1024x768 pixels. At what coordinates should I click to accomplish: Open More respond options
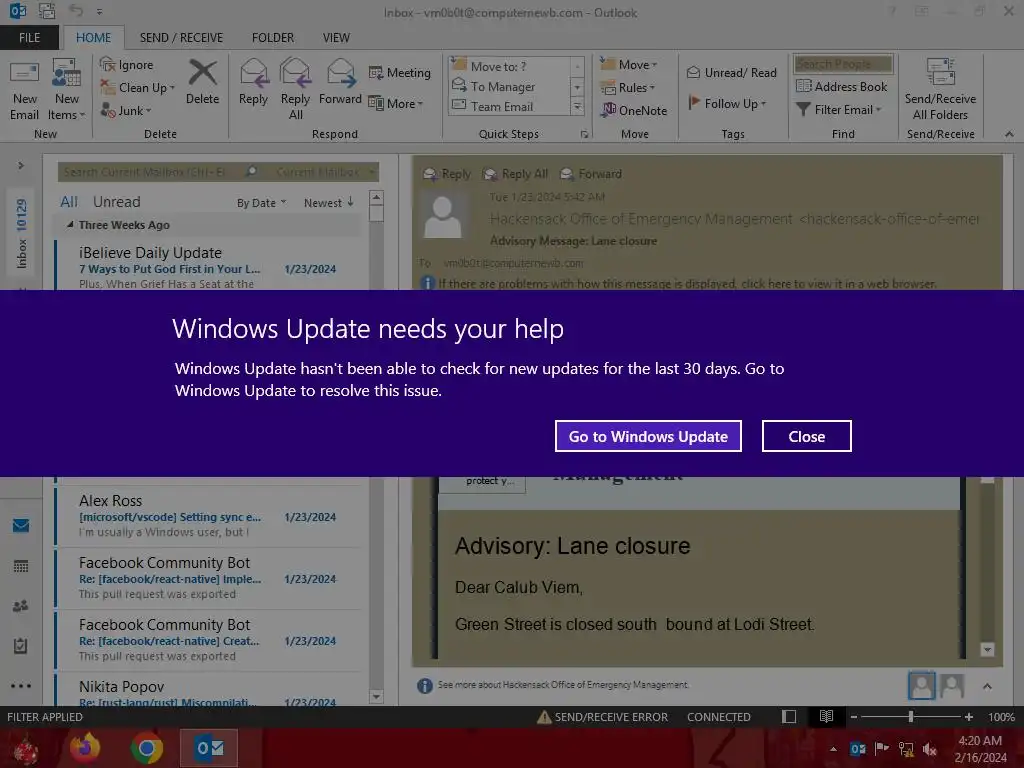tap(396, 103)
